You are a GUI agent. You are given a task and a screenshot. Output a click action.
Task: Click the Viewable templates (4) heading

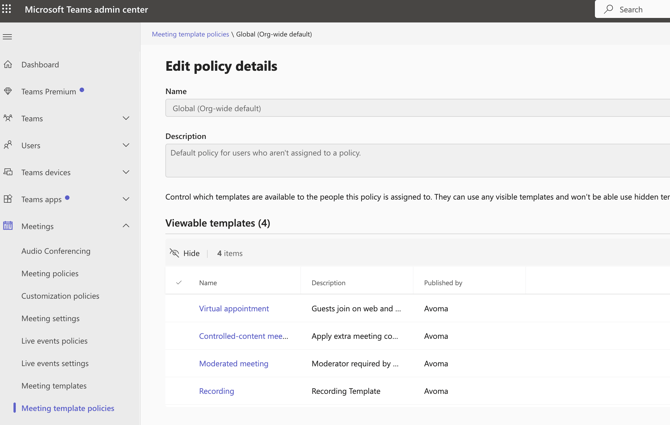pyautogui.click(x=217, y=223)
